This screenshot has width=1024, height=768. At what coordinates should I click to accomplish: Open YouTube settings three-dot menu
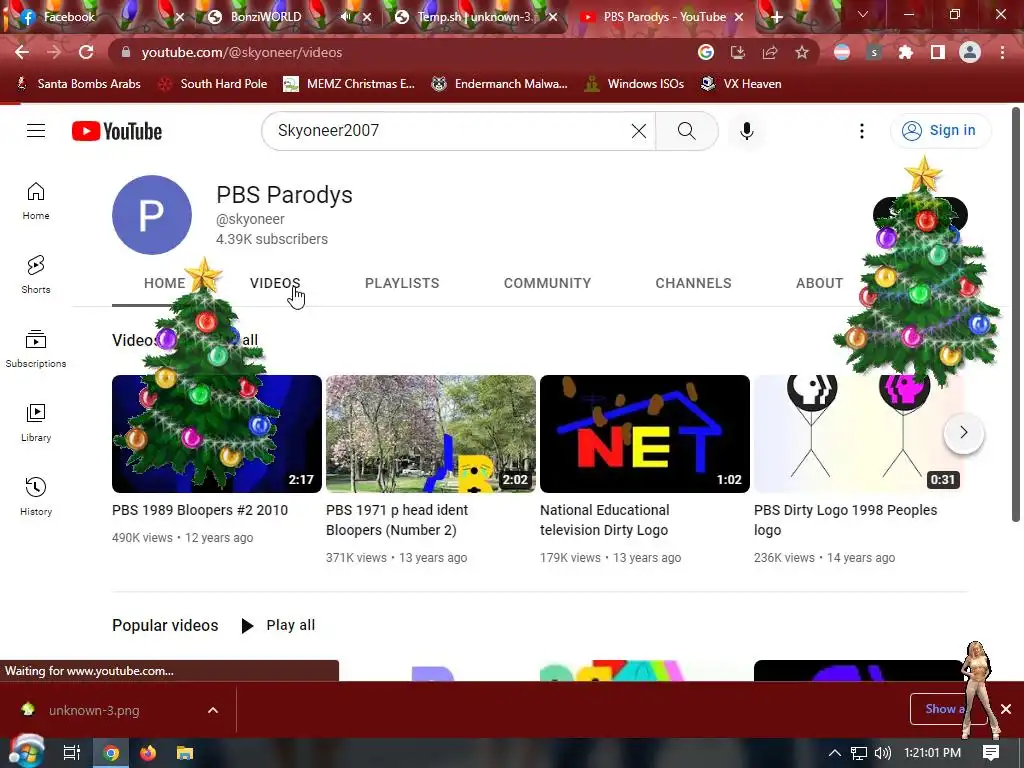(861, 131)
